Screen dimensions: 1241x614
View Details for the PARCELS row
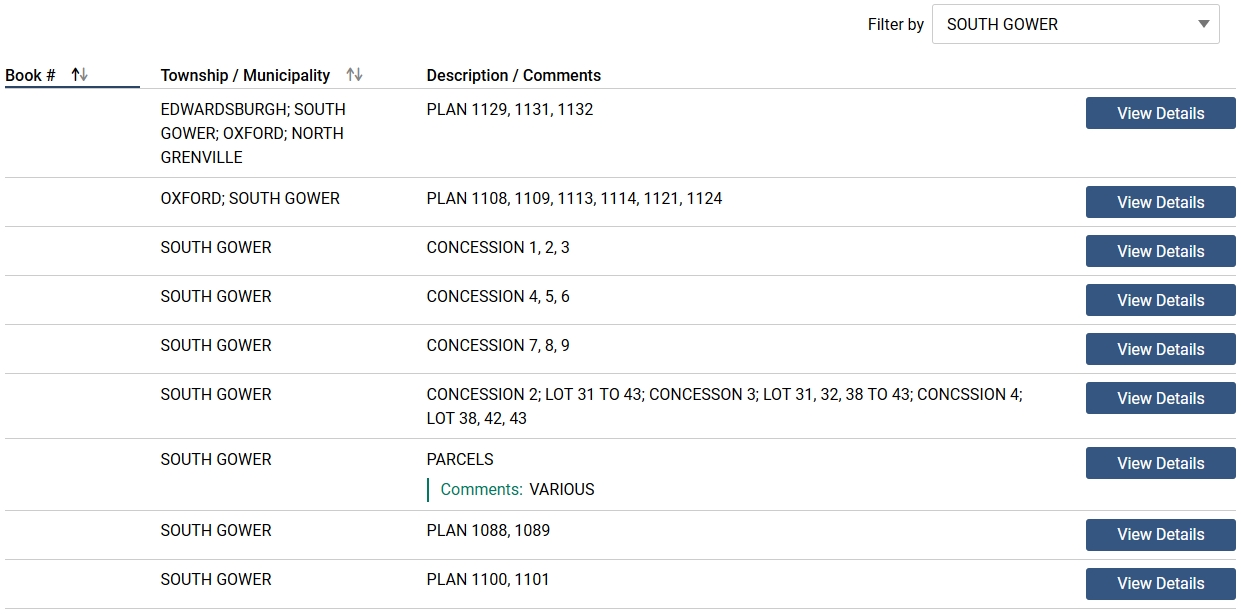(x=1160, y=463)
